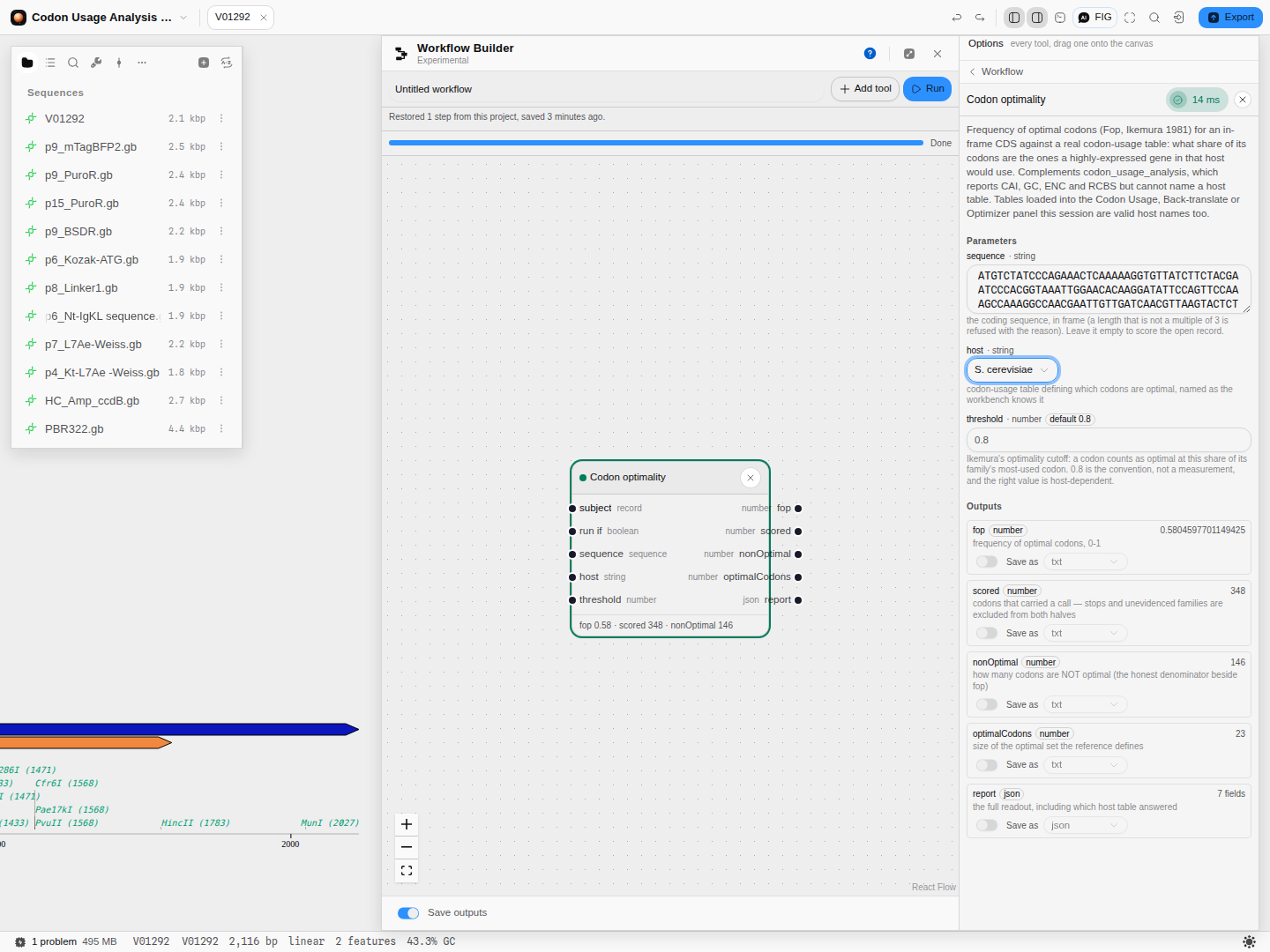Click the workflow progress bar
The width and height of the screenshot is (1270, 952).
(656, 143)
